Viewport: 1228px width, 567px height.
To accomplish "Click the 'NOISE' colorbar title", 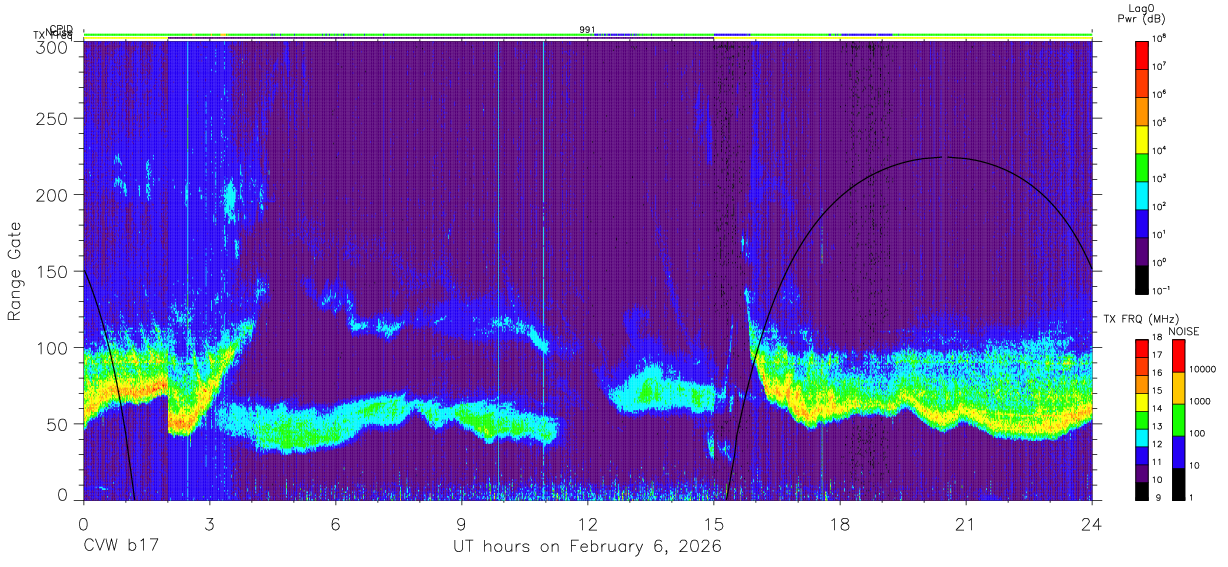I will (x=1183, y=331).
